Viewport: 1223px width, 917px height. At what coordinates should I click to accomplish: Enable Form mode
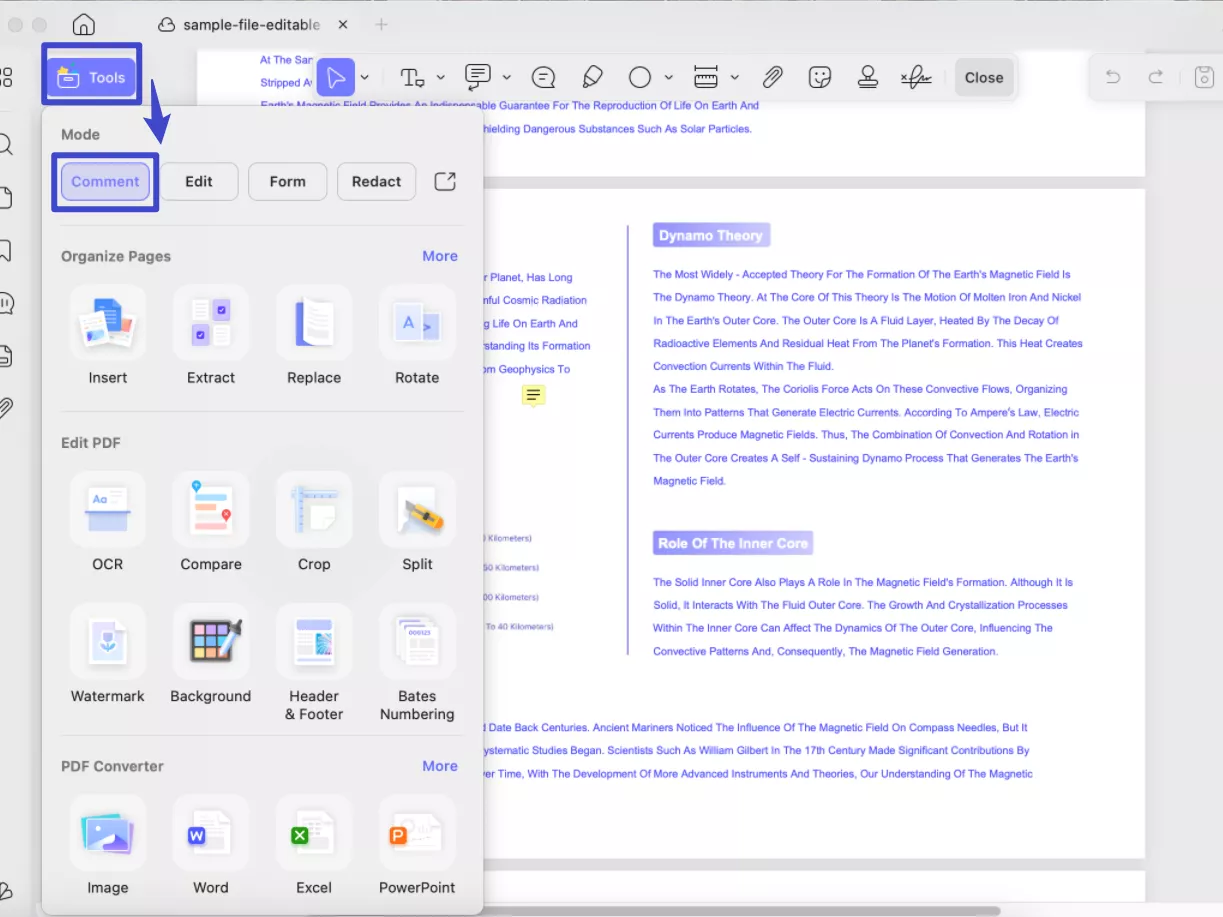(287, 181)
